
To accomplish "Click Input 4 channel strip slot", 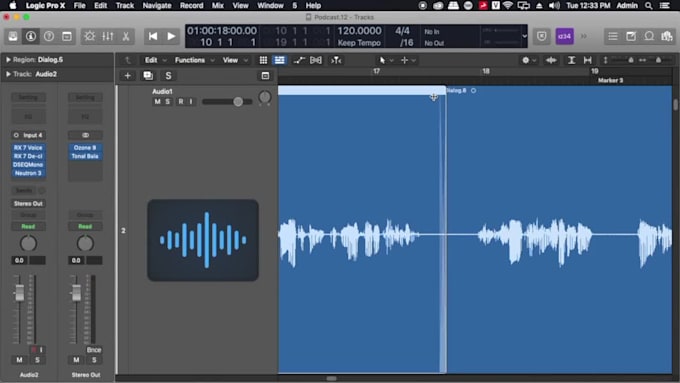I will click(28, 135).
